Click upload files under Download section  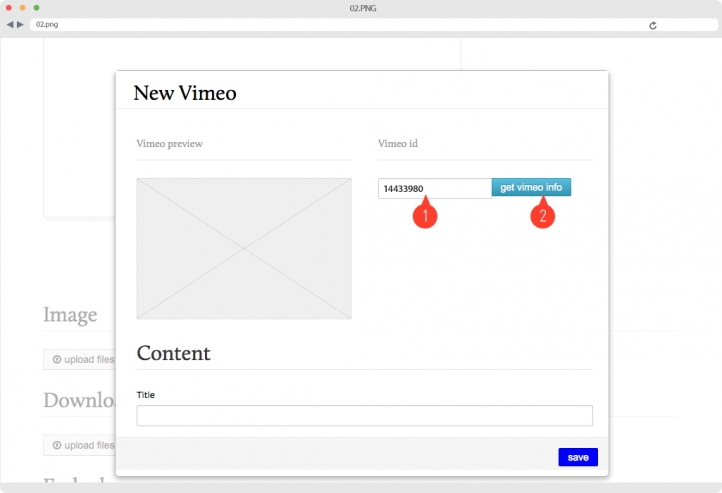click(x=80, y=445)
